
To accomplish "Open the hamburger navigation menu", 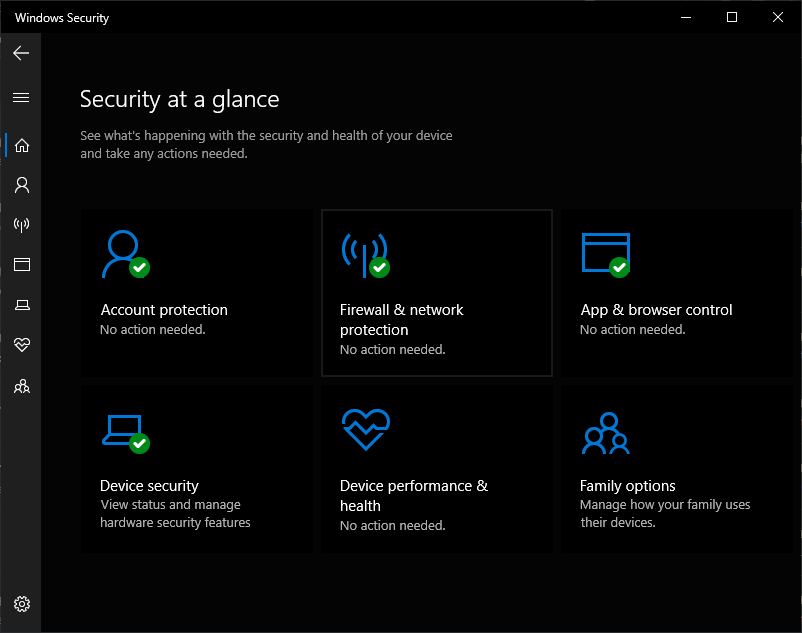I will coord(21,98).
